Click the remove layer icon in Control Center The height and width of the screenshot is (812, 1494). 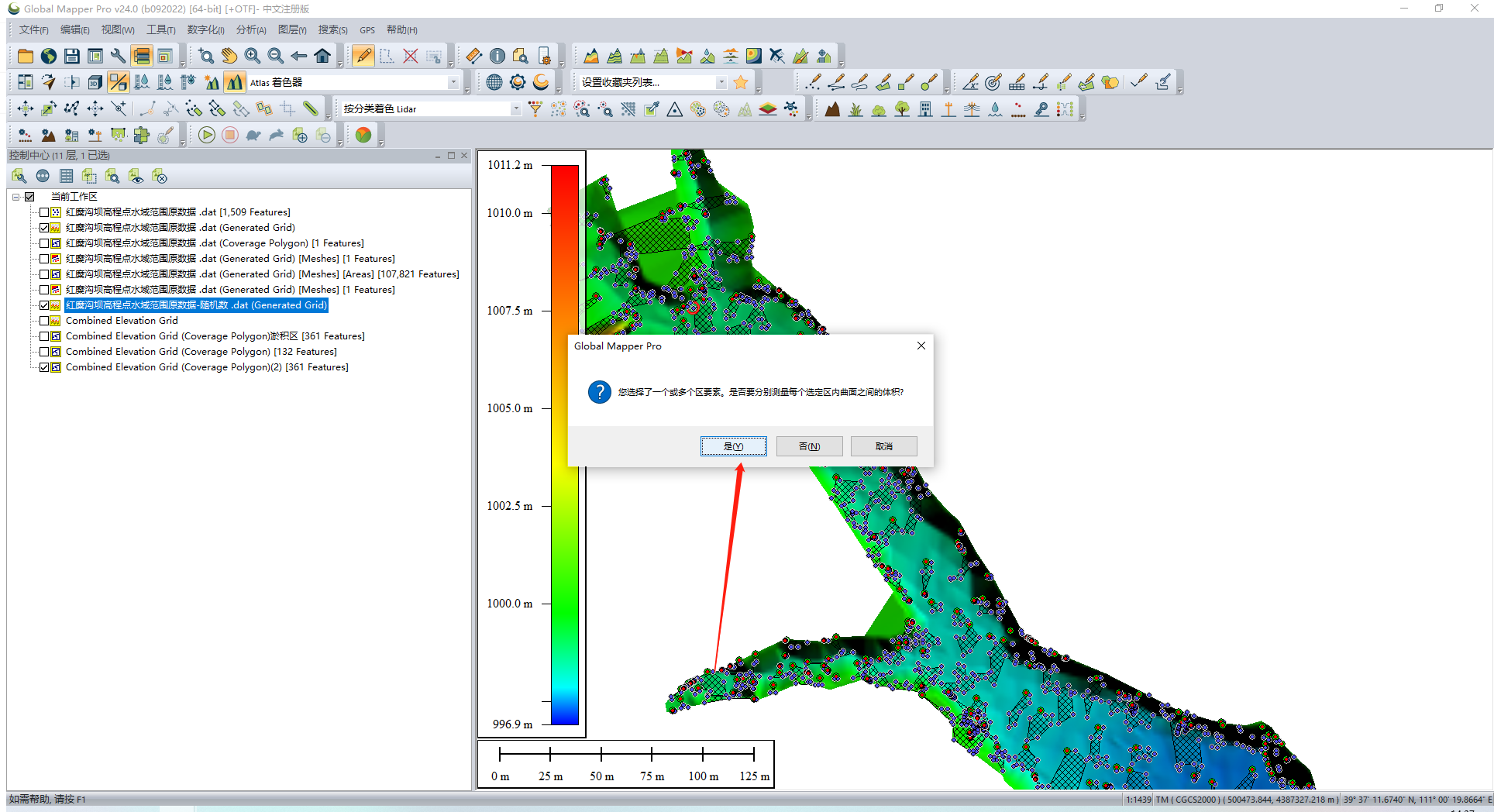point(159,177)
